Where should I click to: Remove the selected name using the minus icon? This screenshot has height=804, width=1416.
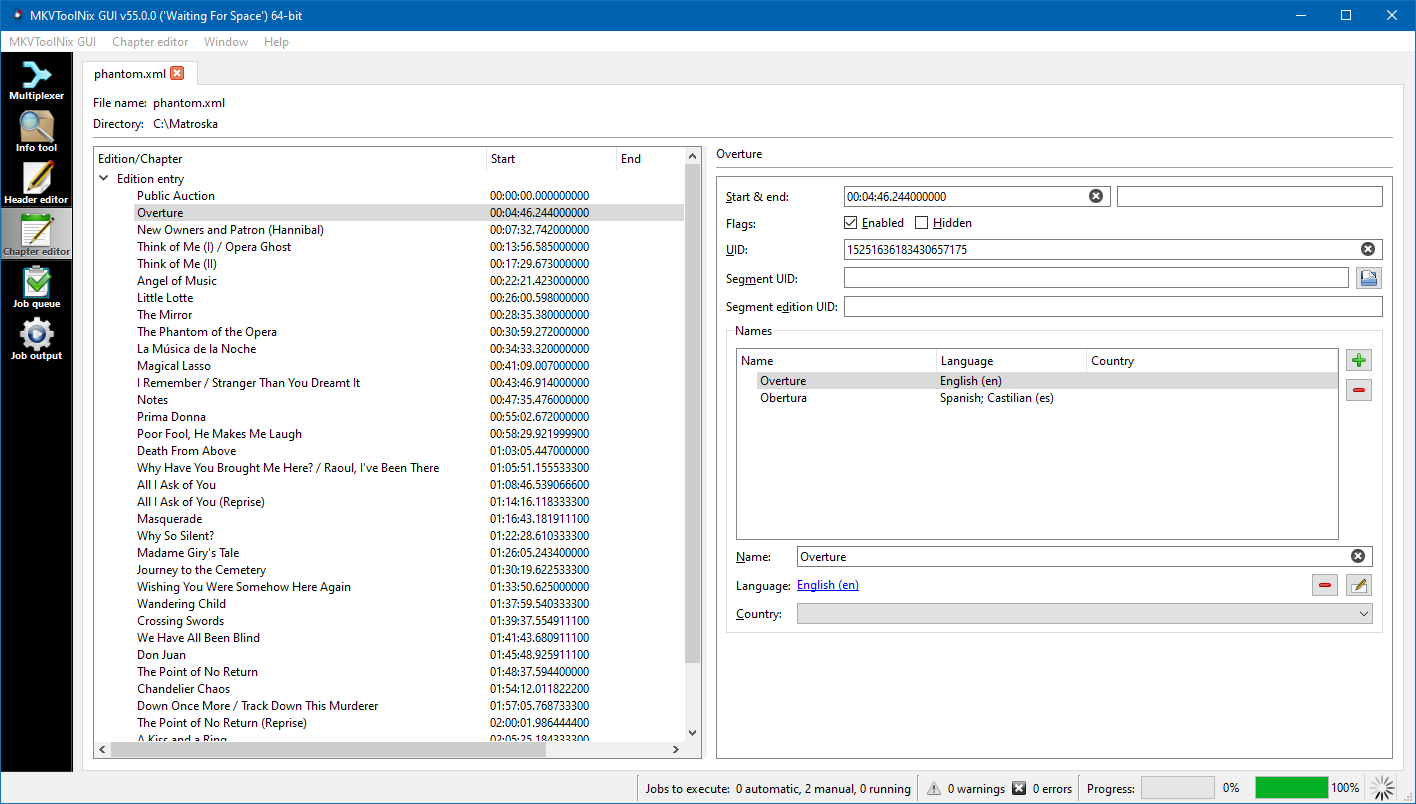point(1358,389)
